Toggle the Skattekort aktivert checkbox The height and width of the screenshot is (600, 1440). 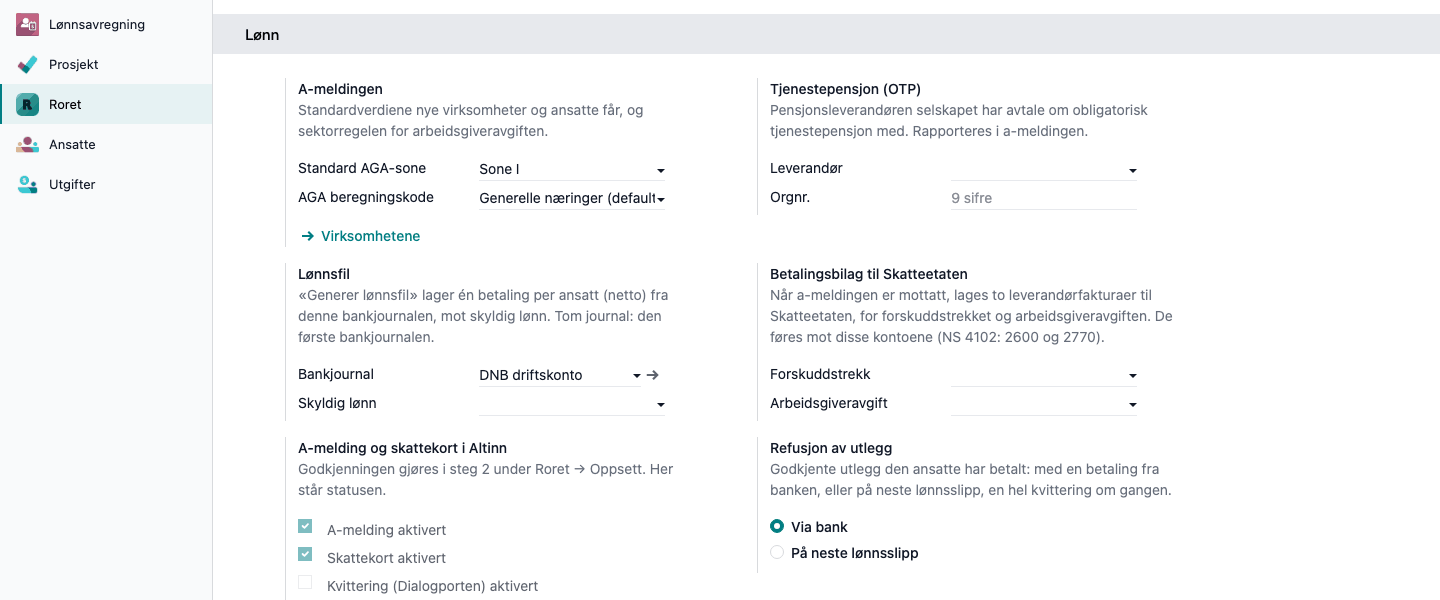[305, 554]
